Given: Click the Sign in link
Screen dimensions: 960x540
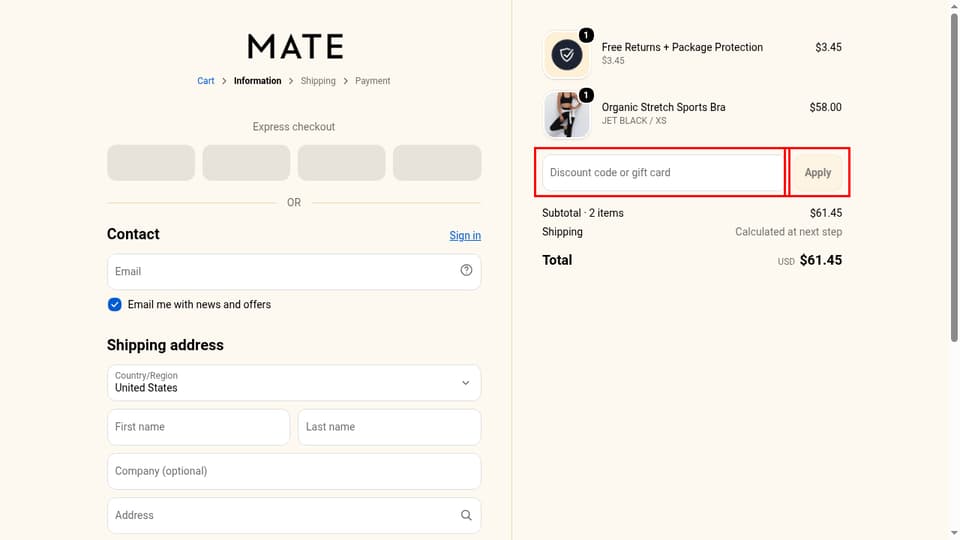Looking at the screenshot, I should pos(465,236).
